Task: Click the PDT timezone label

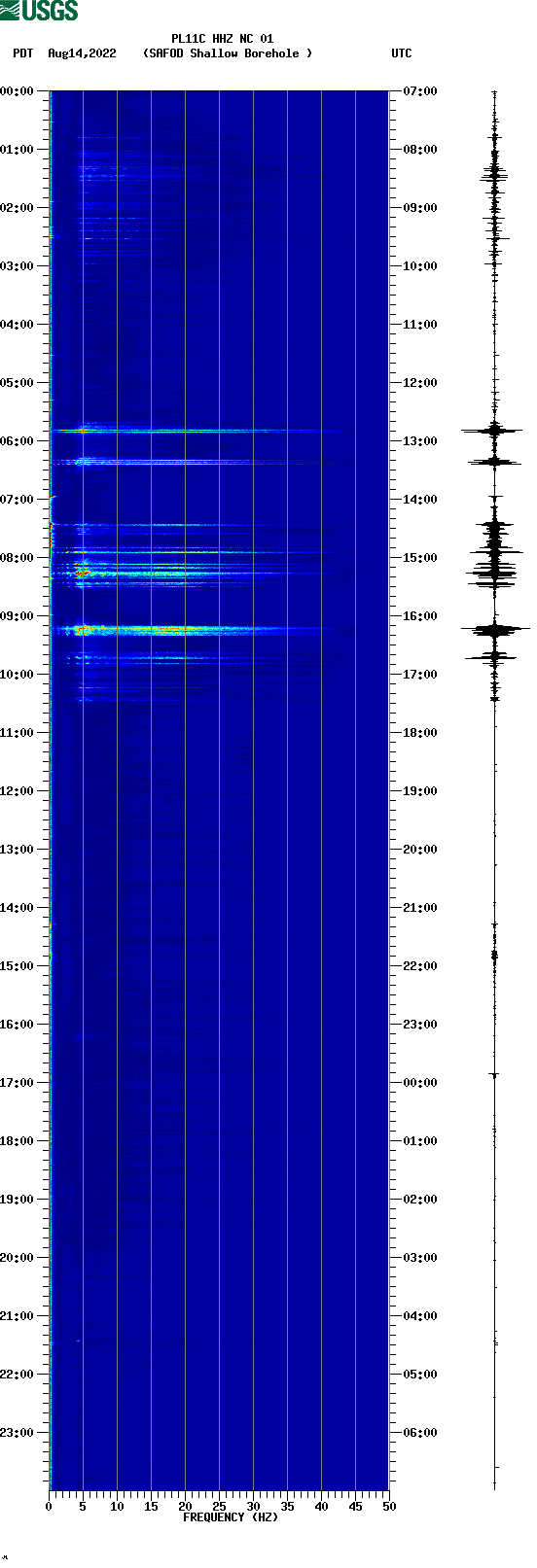Action: [x=22, y=53]
